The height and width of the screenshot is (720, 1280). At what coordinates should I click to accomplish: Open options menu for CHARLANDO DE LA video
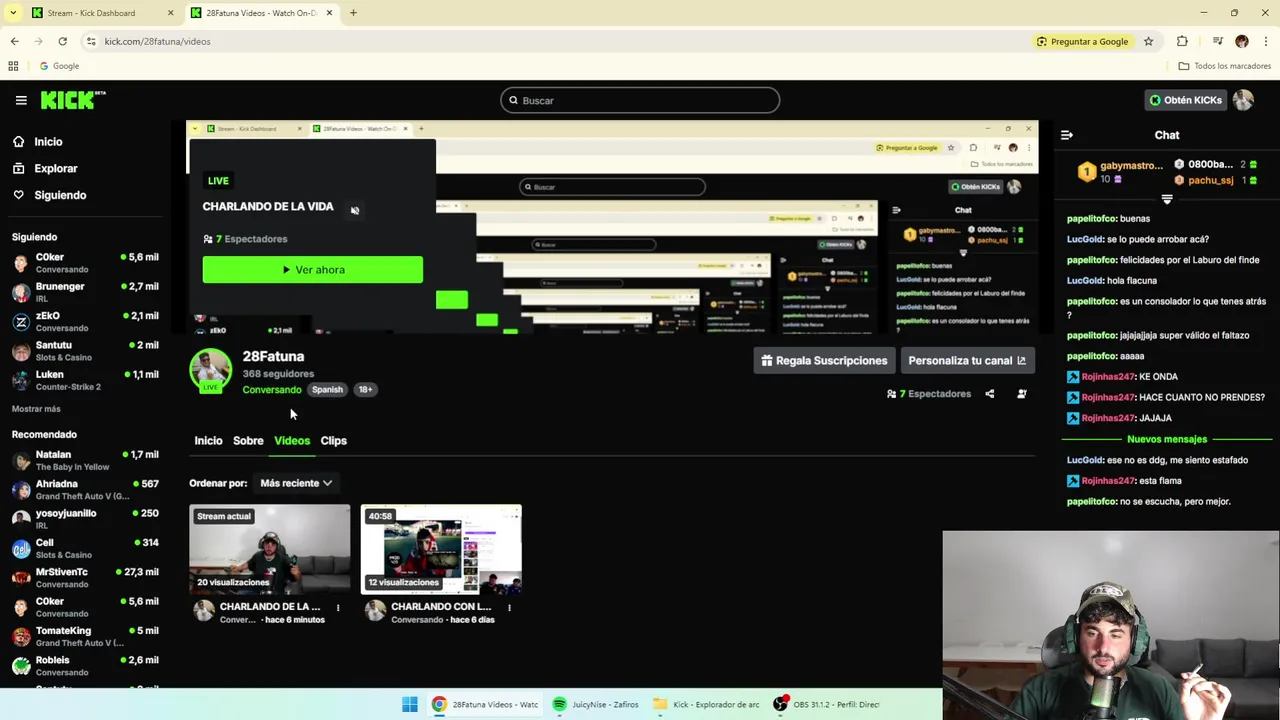tap(338, 608)
